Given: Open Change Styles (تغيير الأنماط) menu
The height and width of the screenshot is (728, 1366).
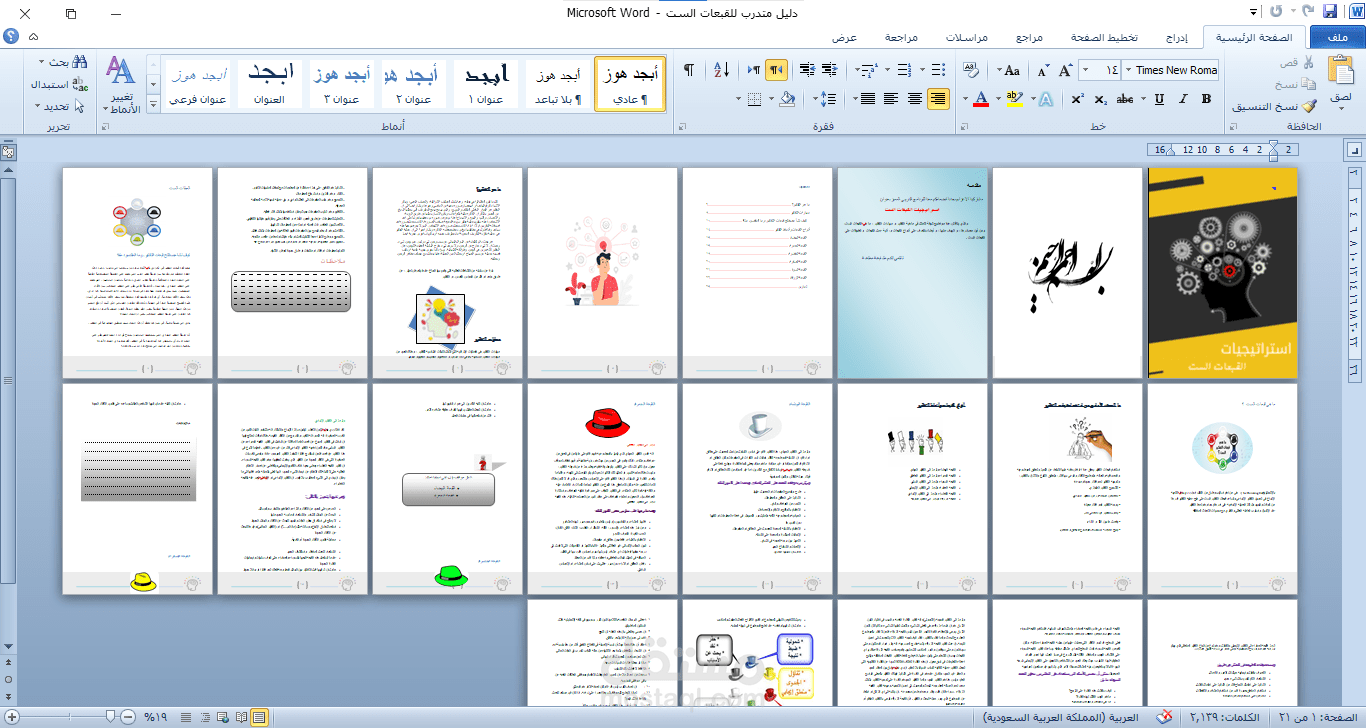Looking at the screenshot, I should pyautogui.click(x=121, y=85).
